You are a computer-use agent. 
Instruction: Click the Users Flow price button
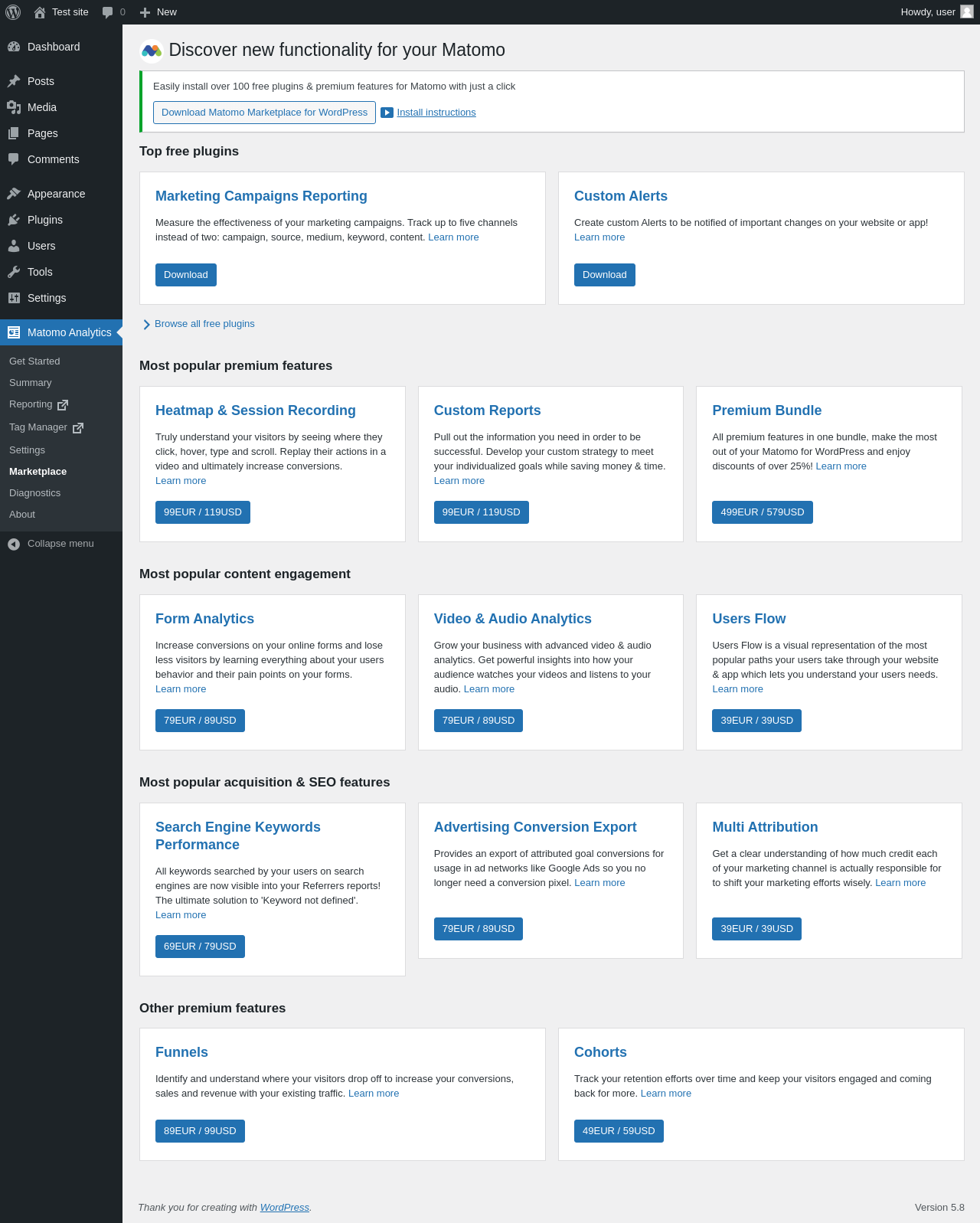coord(757,721)
